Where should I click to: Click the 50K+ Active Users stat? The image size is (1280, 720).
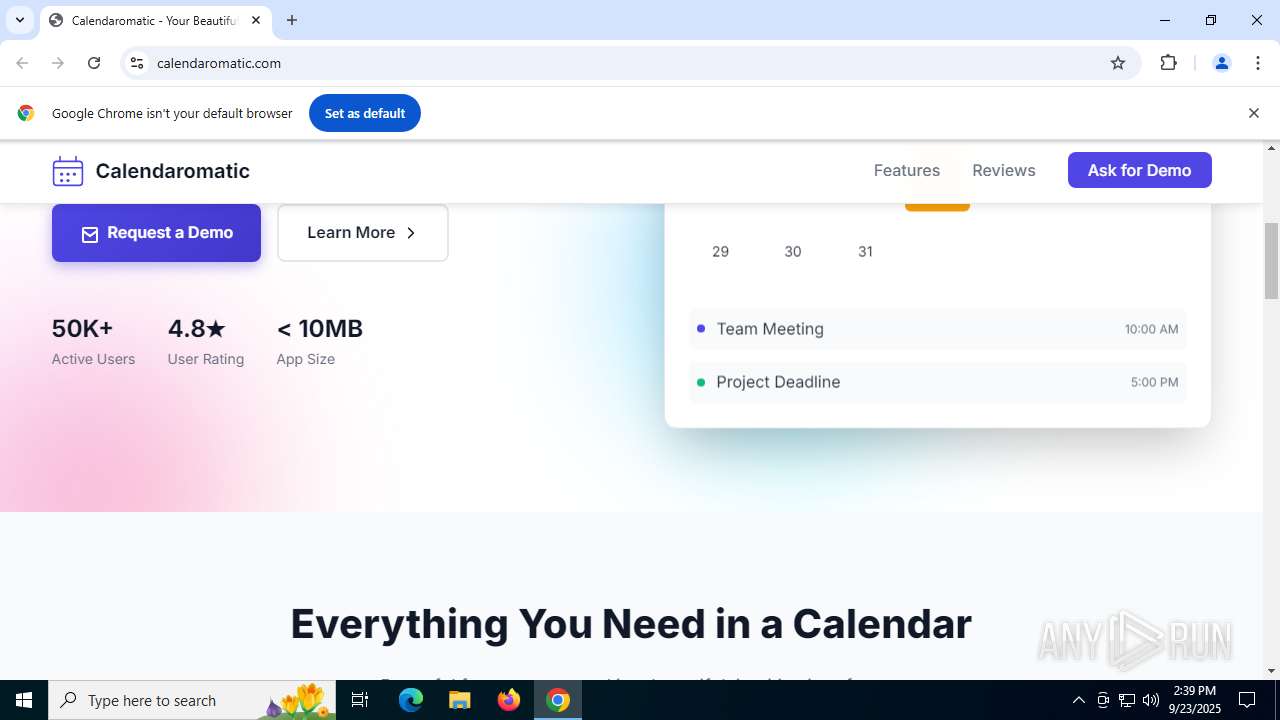point(93,342)
